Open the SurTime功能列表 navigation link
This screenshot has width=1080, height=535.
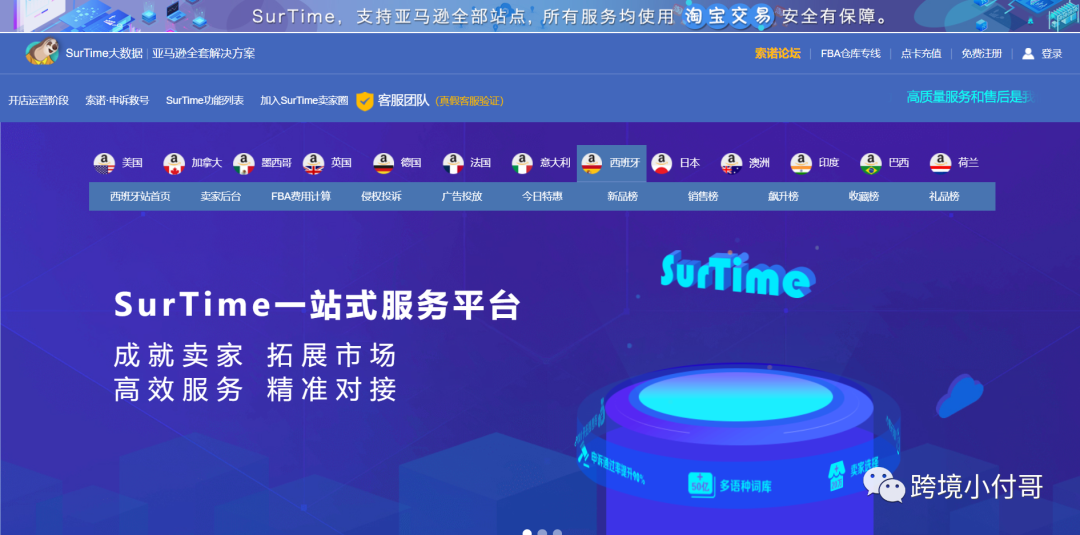(205, 101)
